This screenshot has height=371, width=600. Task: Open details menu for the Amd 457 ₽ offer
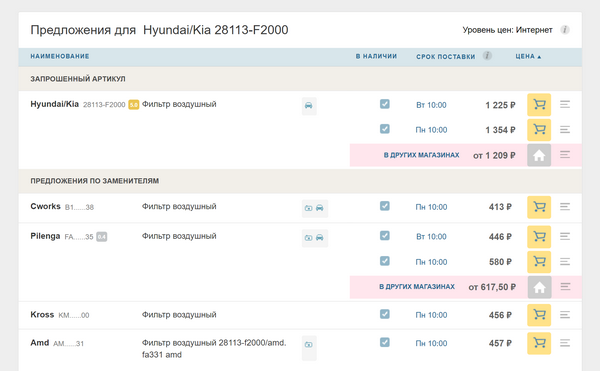[565, 343]
